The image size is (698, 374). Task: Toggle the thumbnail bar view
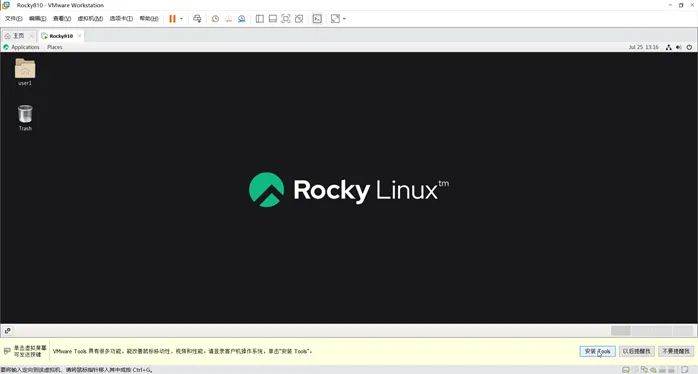point(273,19)
